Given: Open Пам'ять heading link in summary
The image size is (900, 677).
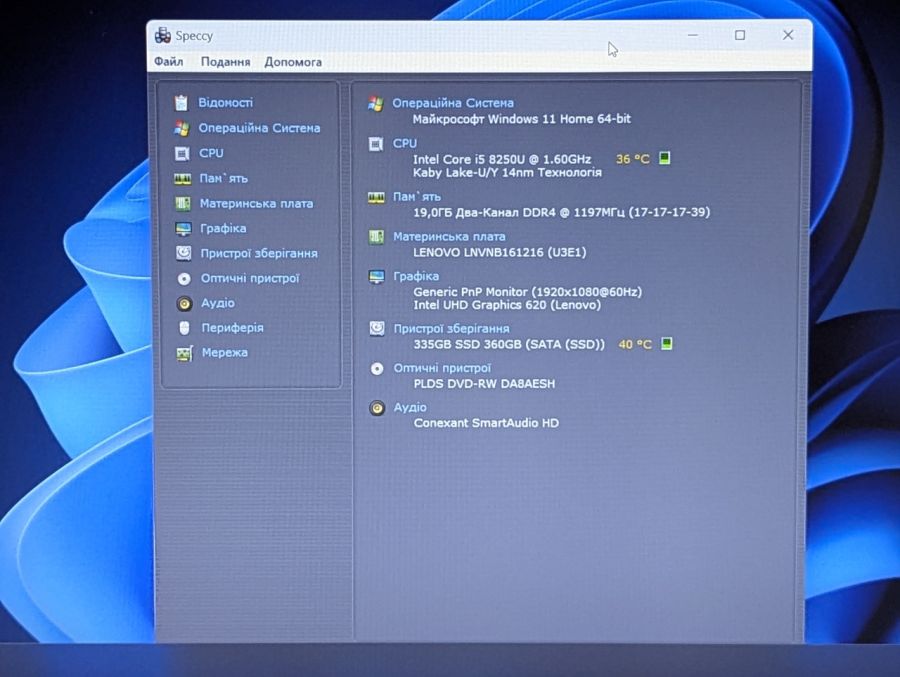Looking at the screenshot, I should tap(417, 197).
